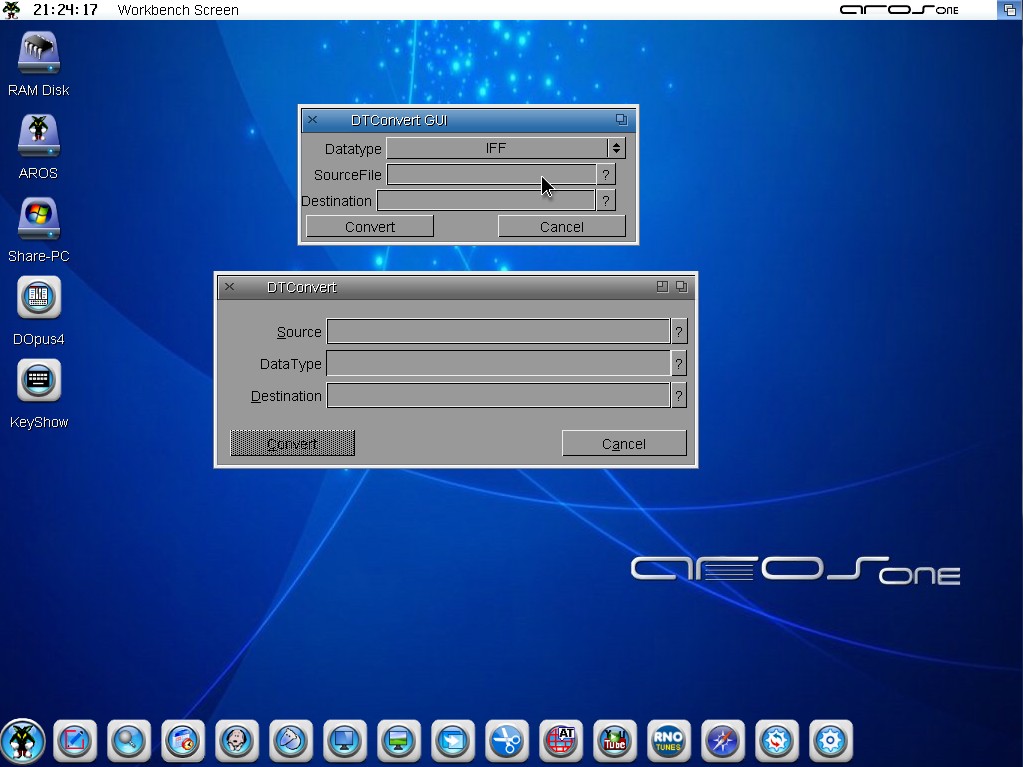Browse for Destination in the DTConvert window
The height and width of the screenshot is (767, 1023).
coord(679,396)
